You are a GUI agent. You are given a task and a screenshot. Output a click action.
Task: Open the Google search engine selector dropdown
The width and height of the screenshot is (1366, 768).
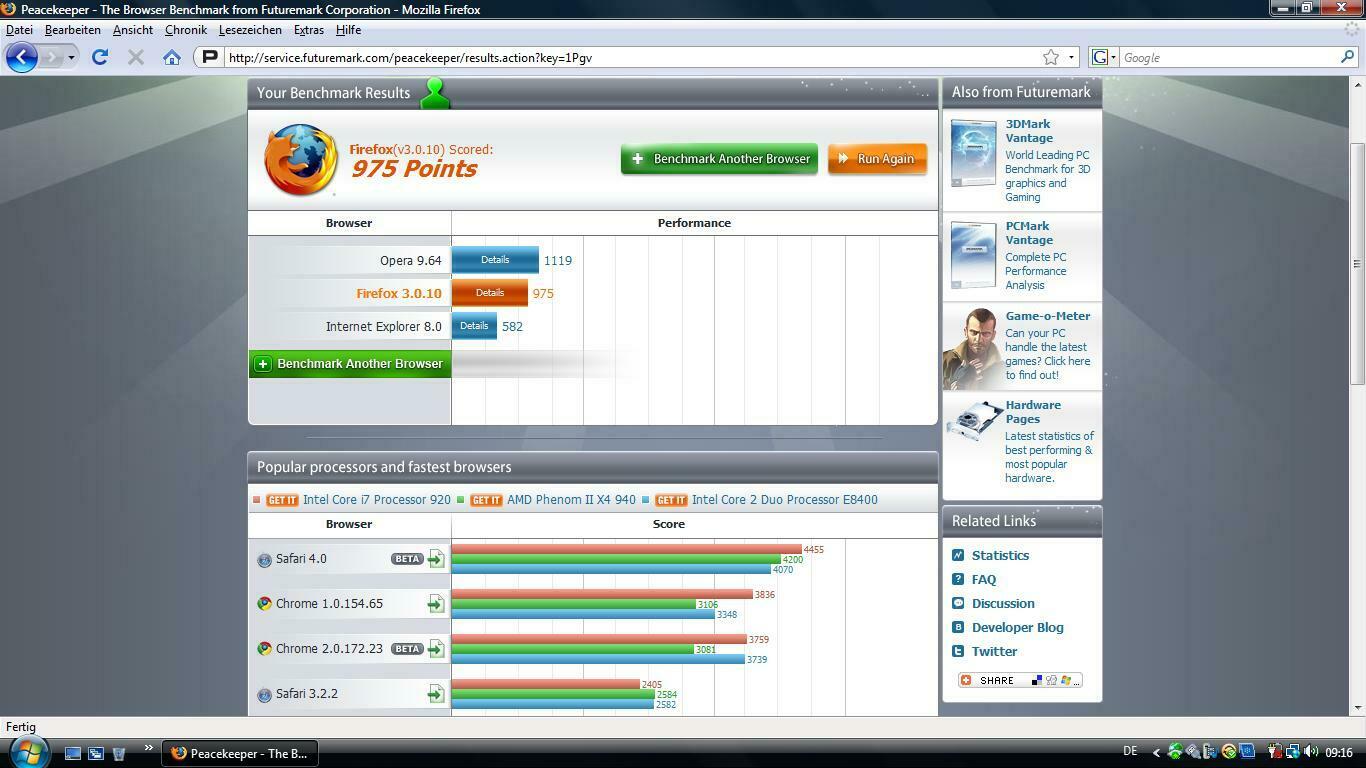point(1103,57)
